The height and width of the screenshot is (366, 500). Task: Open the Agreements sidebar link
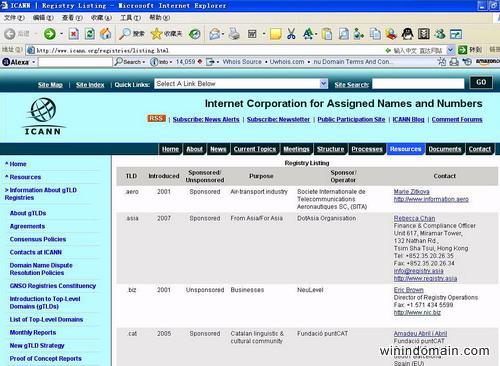27,226
